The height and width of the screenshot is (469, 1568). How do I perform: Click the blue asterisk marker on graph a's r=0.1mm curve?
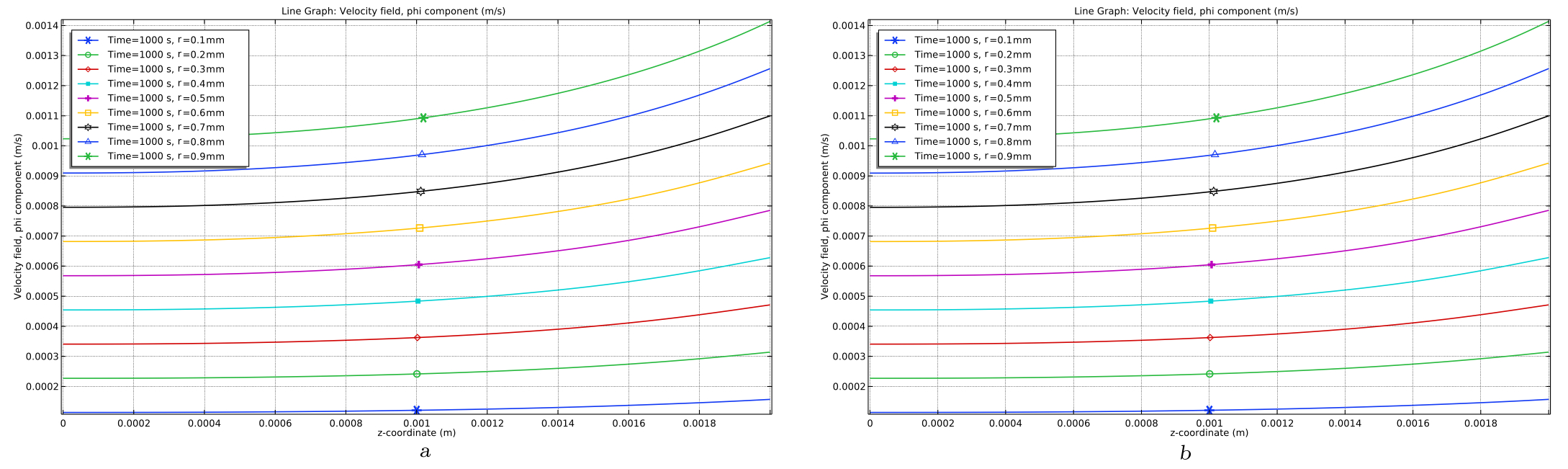pyautogui.click(x=416, y=410)
